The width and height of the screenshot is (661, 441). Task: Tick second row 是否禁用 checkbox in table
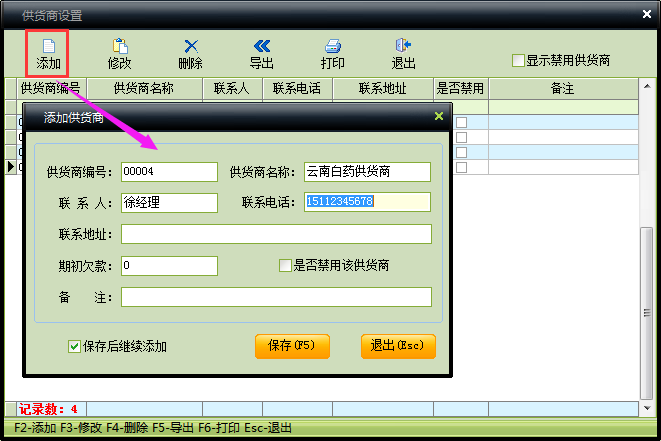click(x=462, y=137)
